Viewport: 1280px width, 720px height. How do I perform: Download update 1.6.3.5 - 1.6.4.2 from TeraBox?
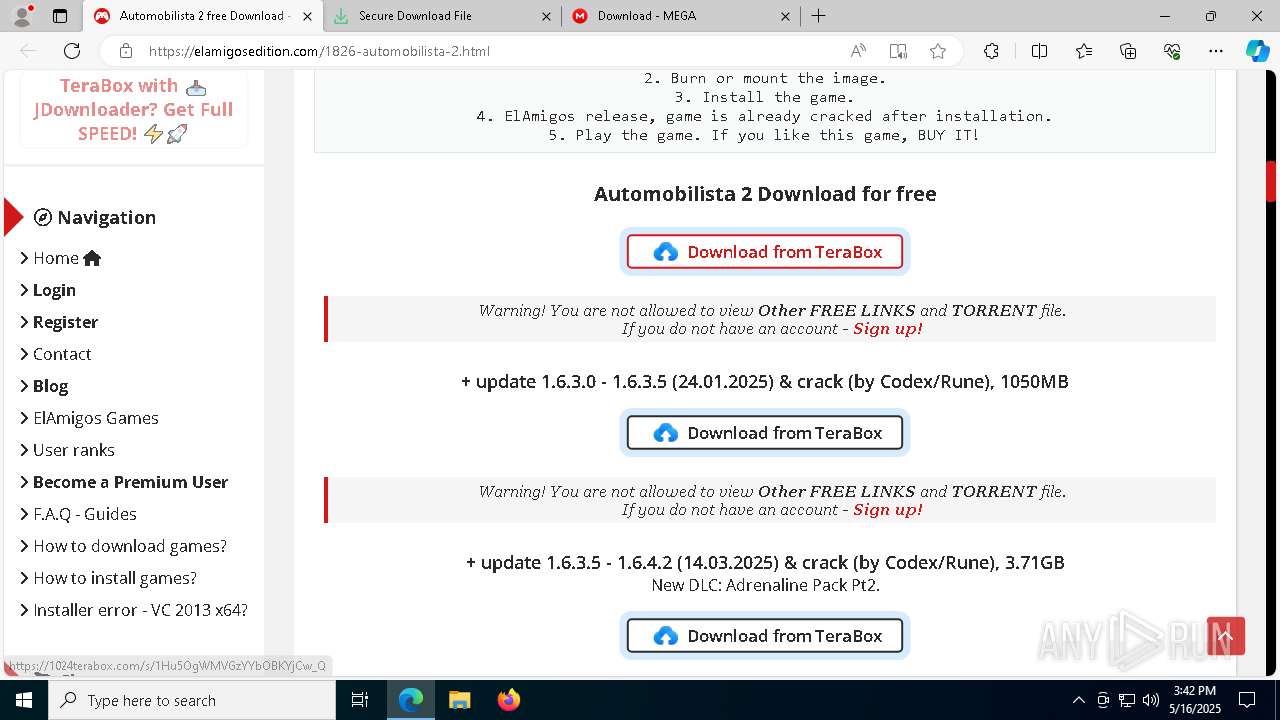[x=765, y=636]
